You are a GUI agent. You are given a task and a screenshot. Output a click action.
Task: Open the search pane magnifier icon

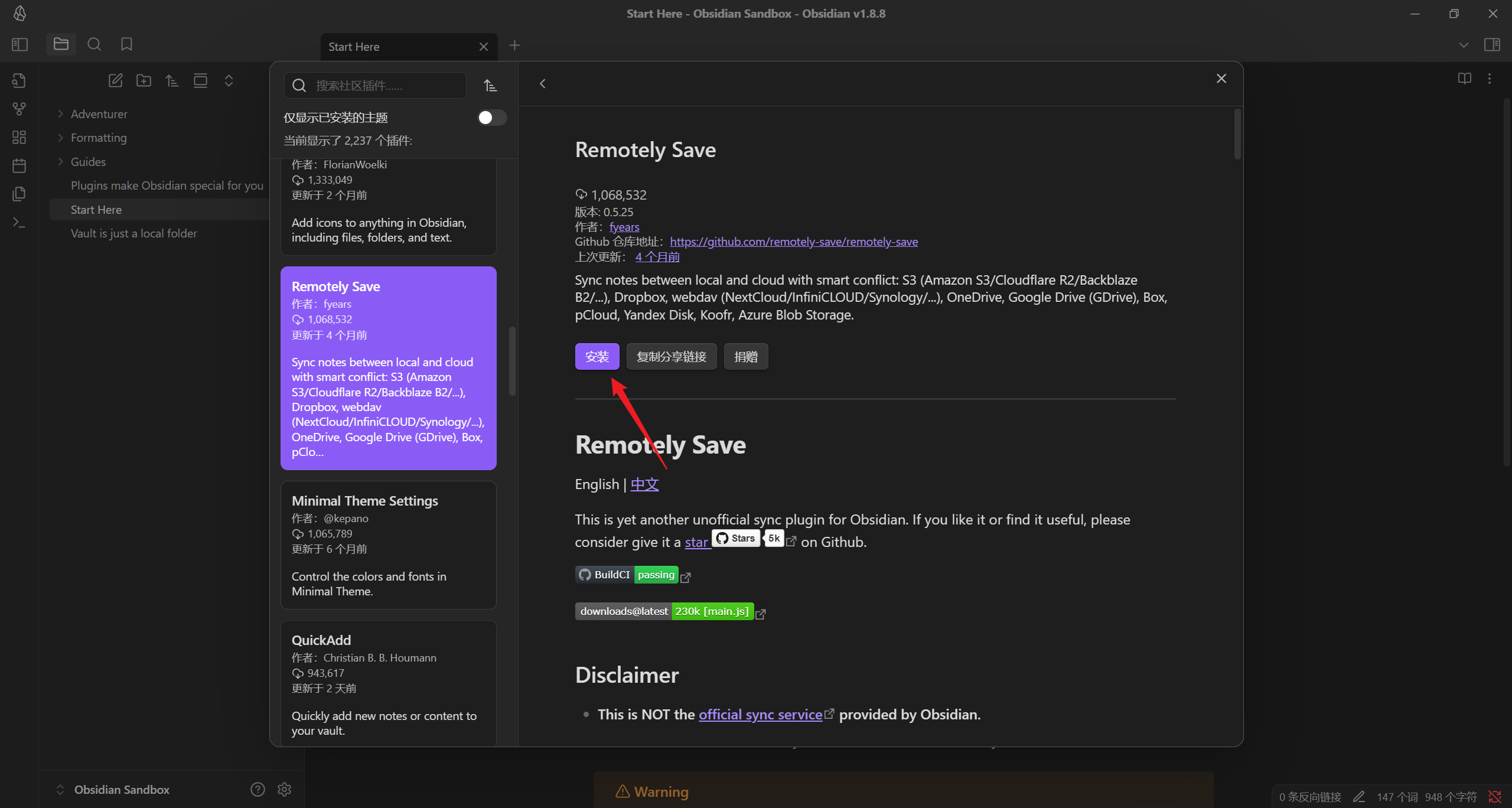pos(94,44)
